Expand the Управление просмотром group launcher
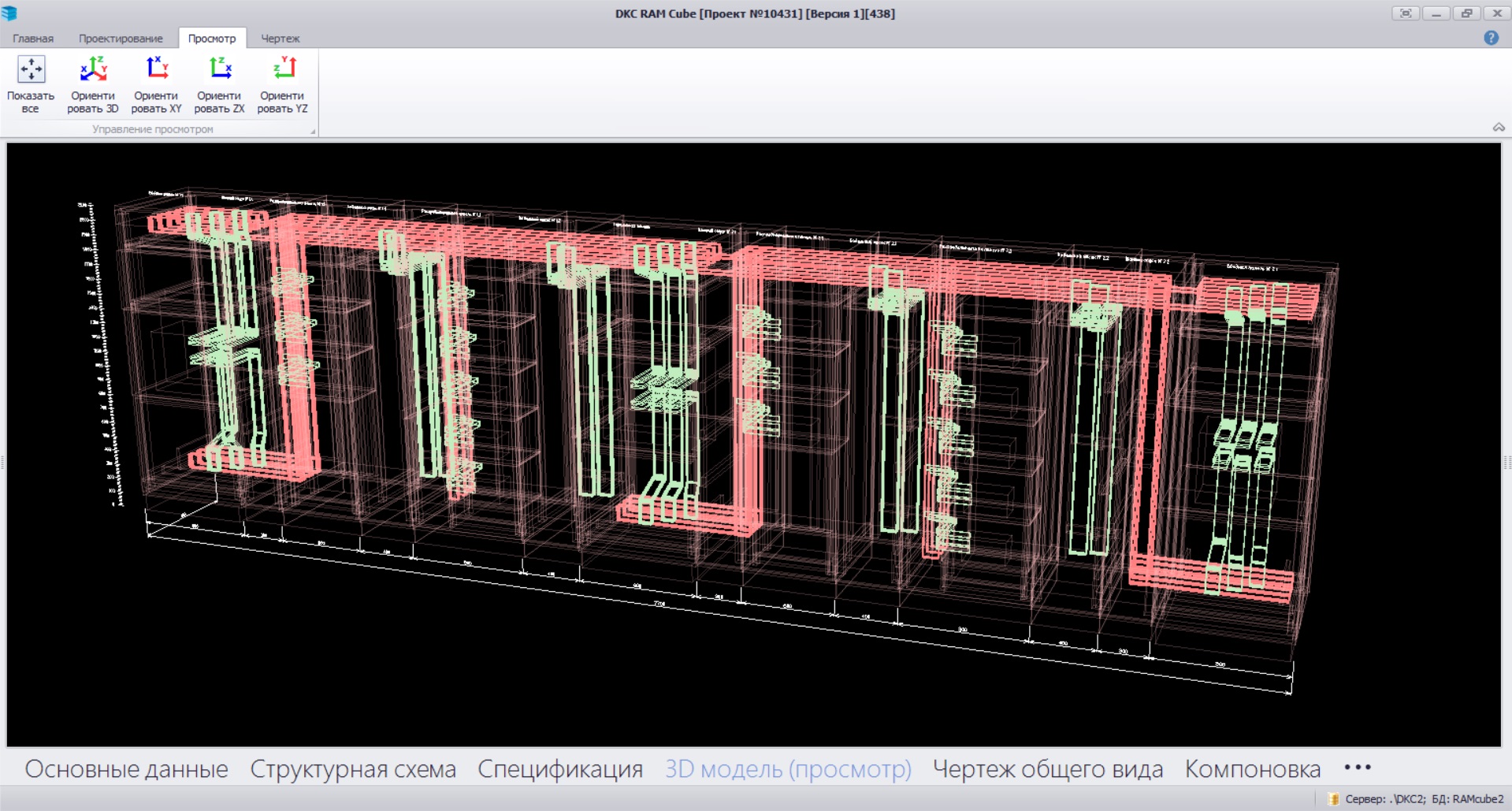1512x811 pixels. [313, 132]
